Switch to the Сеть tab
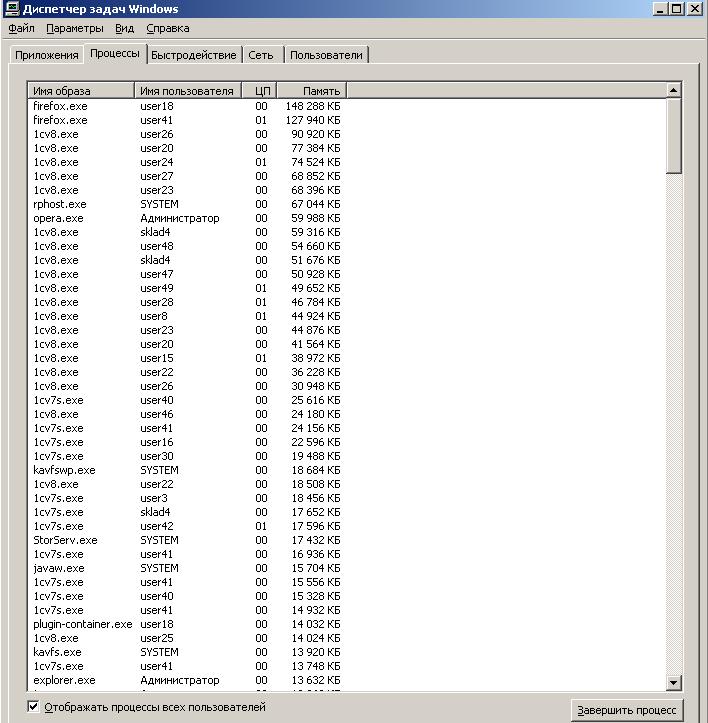This screenshot has width=708, height=723. pos(261,55)
